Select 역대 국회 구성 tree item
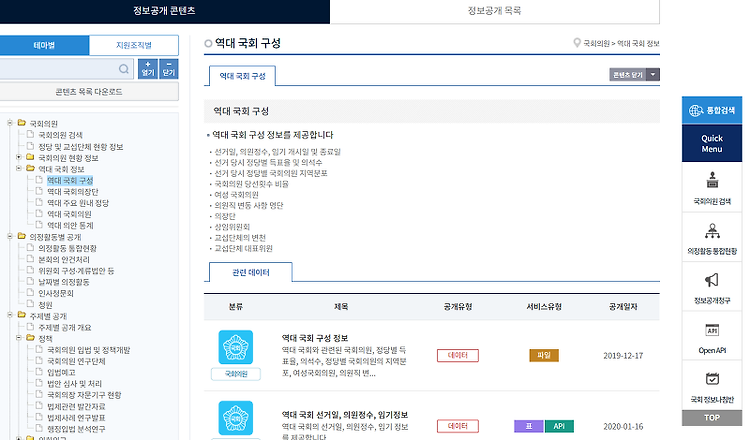Image resolution: width=750 pixels, height=440 pixels. (70, 180)
